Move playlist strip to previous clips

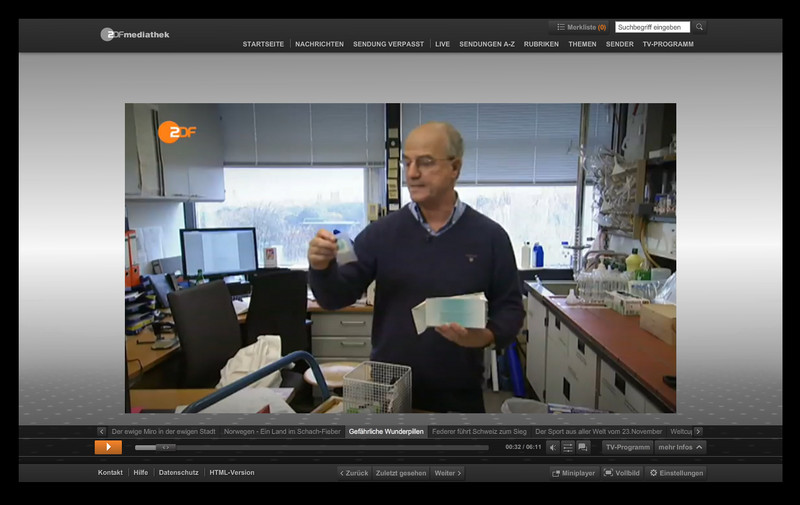pos(101,432)
